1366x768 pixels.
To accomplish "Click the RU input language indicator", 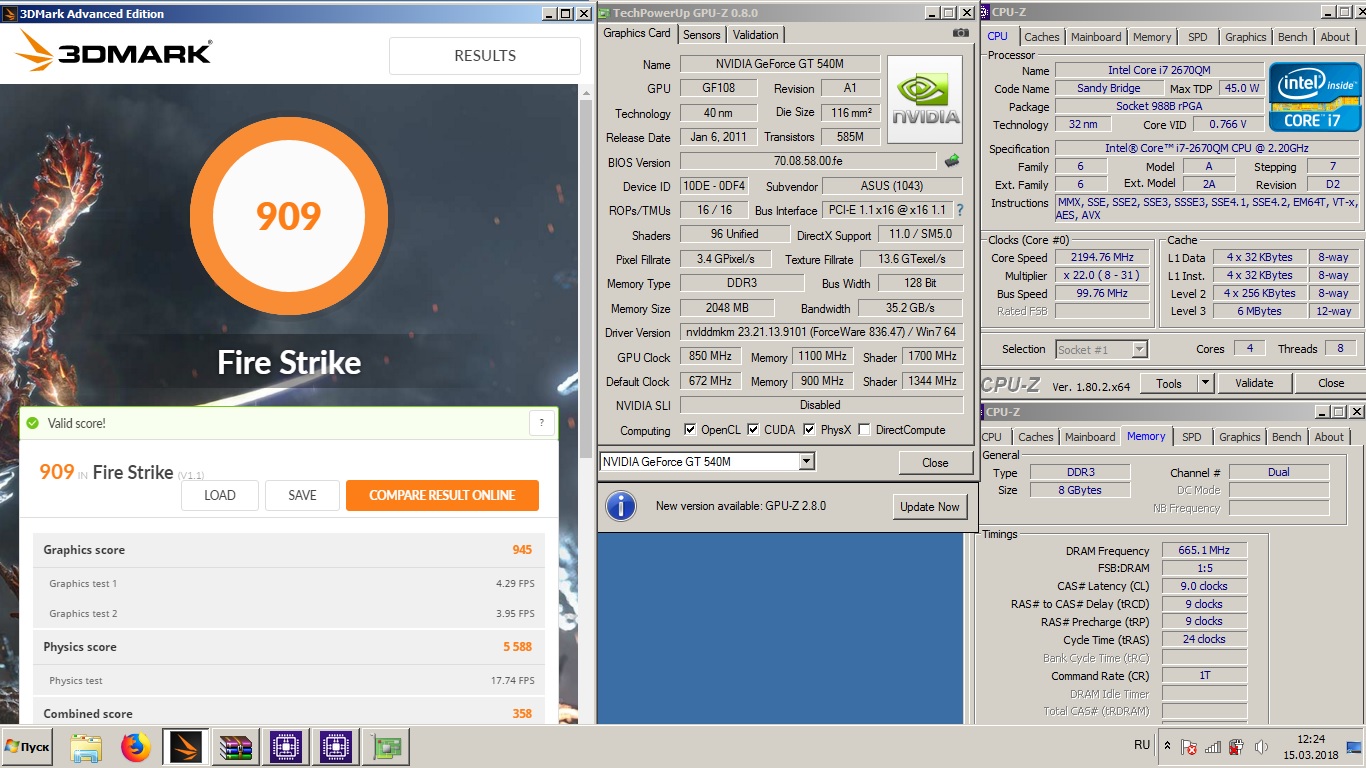I will click(1142, 746).
